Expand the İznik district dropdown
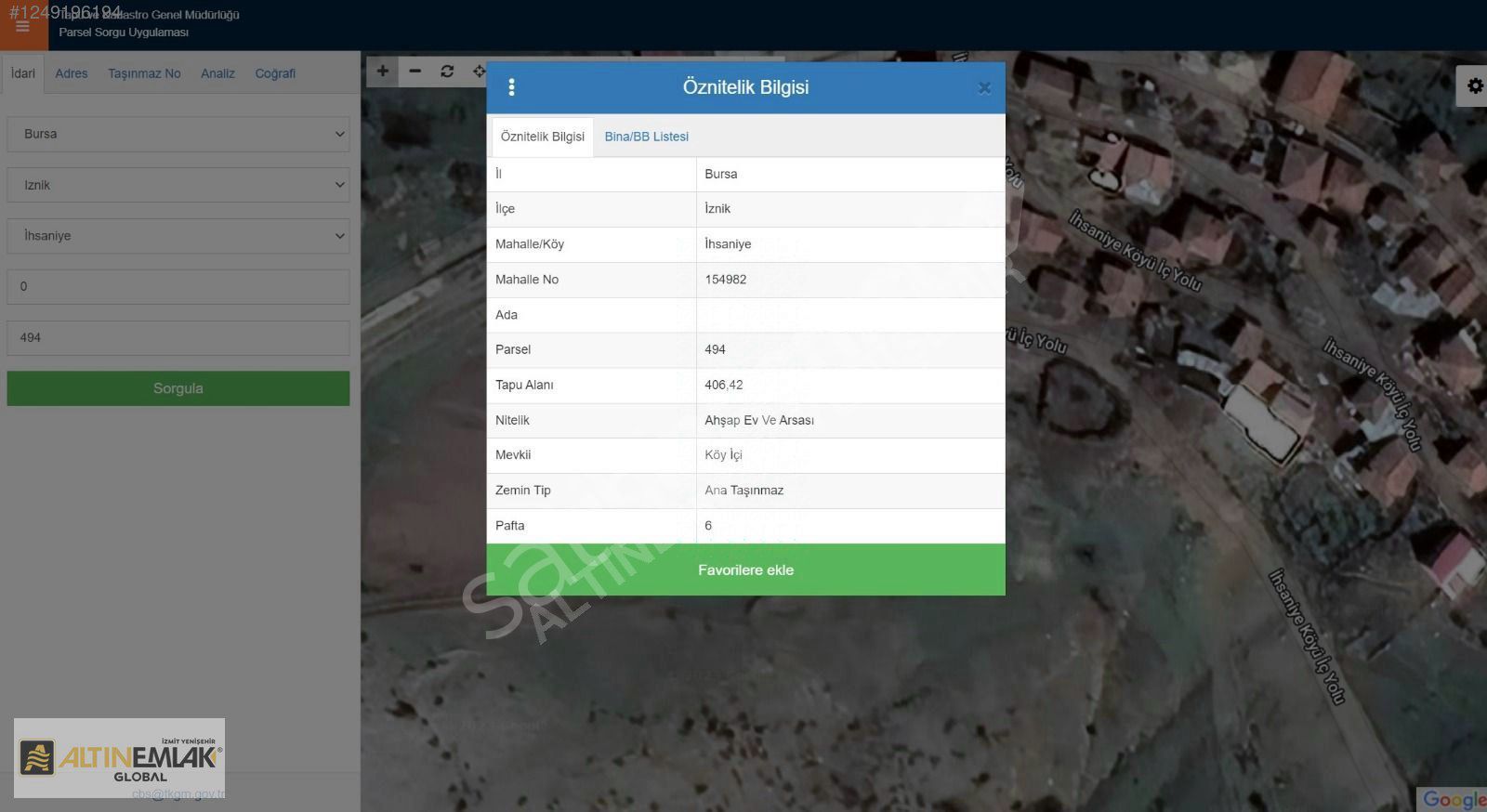The image size is (1487, 812). (178, 185)
